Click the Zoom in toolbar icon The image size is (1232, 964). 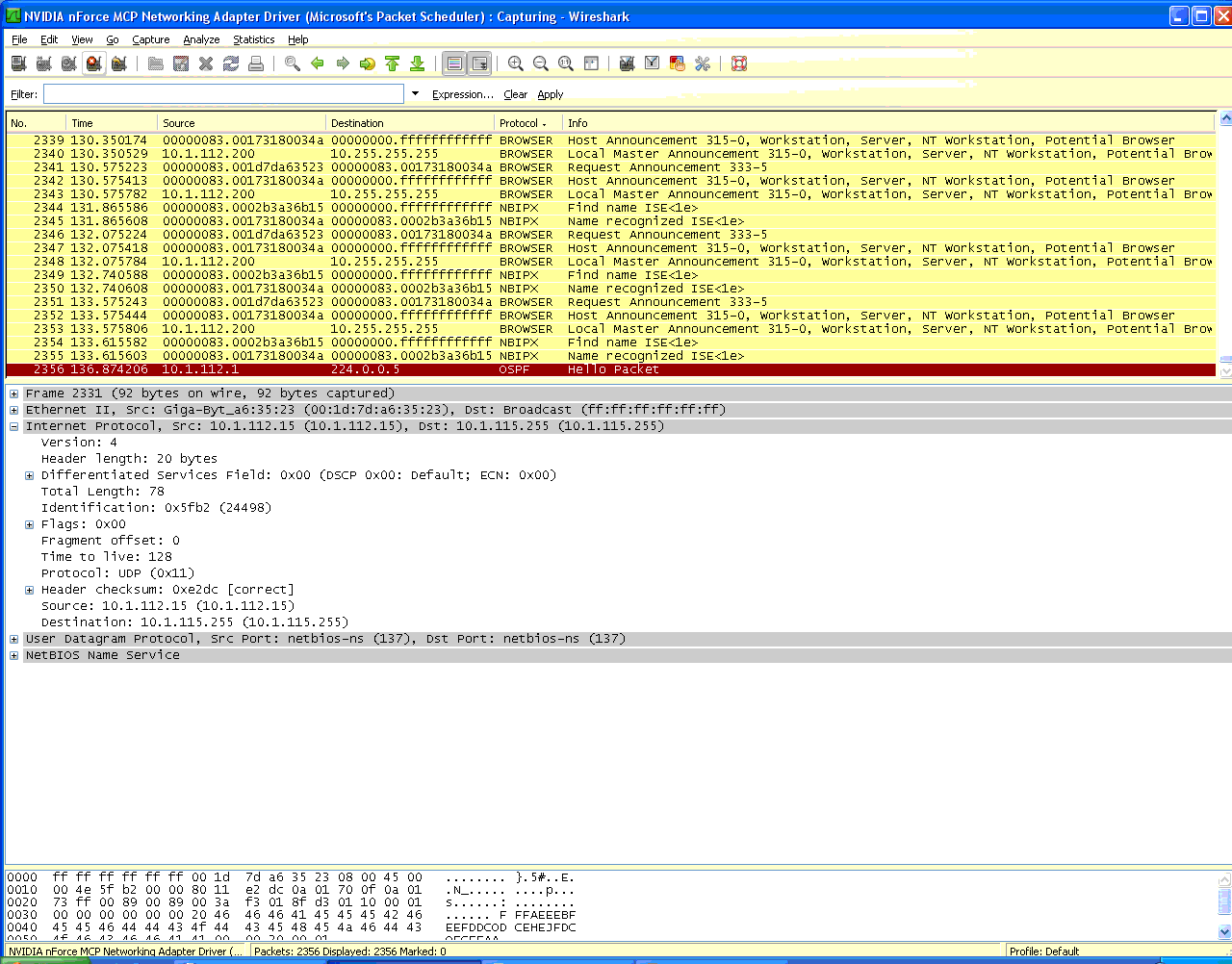pos(516,63)
